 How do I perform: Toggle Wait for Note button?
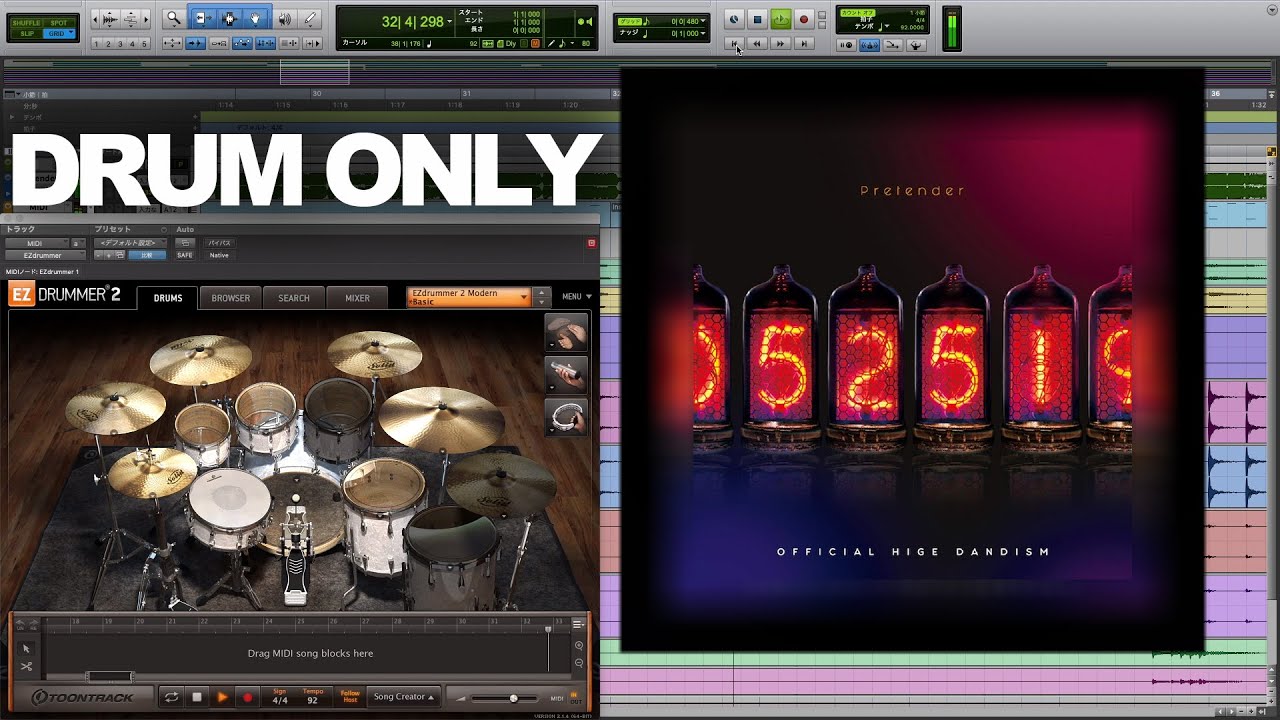(846, 45)
